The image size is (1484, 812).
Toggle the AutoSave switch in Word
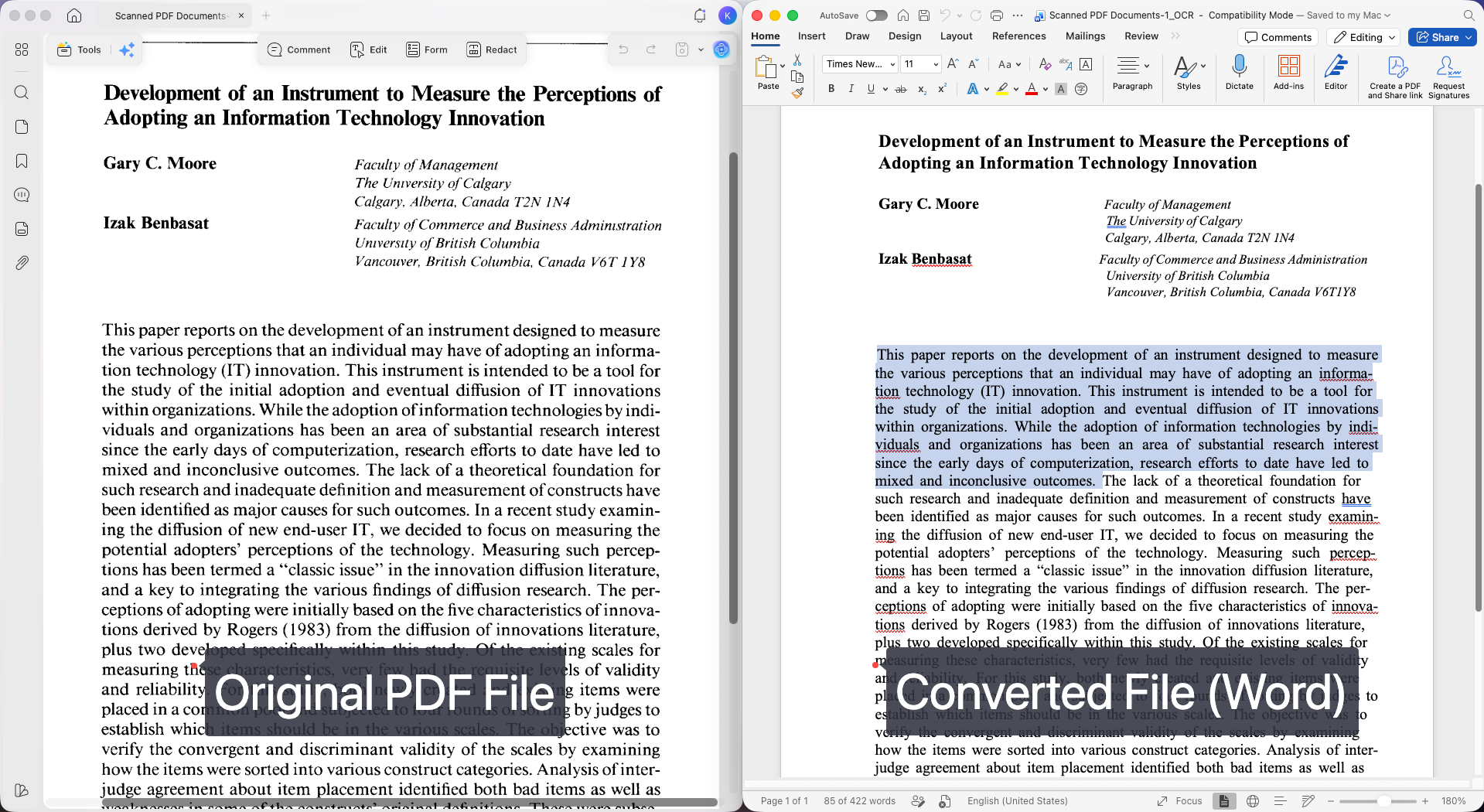point(876,15)
